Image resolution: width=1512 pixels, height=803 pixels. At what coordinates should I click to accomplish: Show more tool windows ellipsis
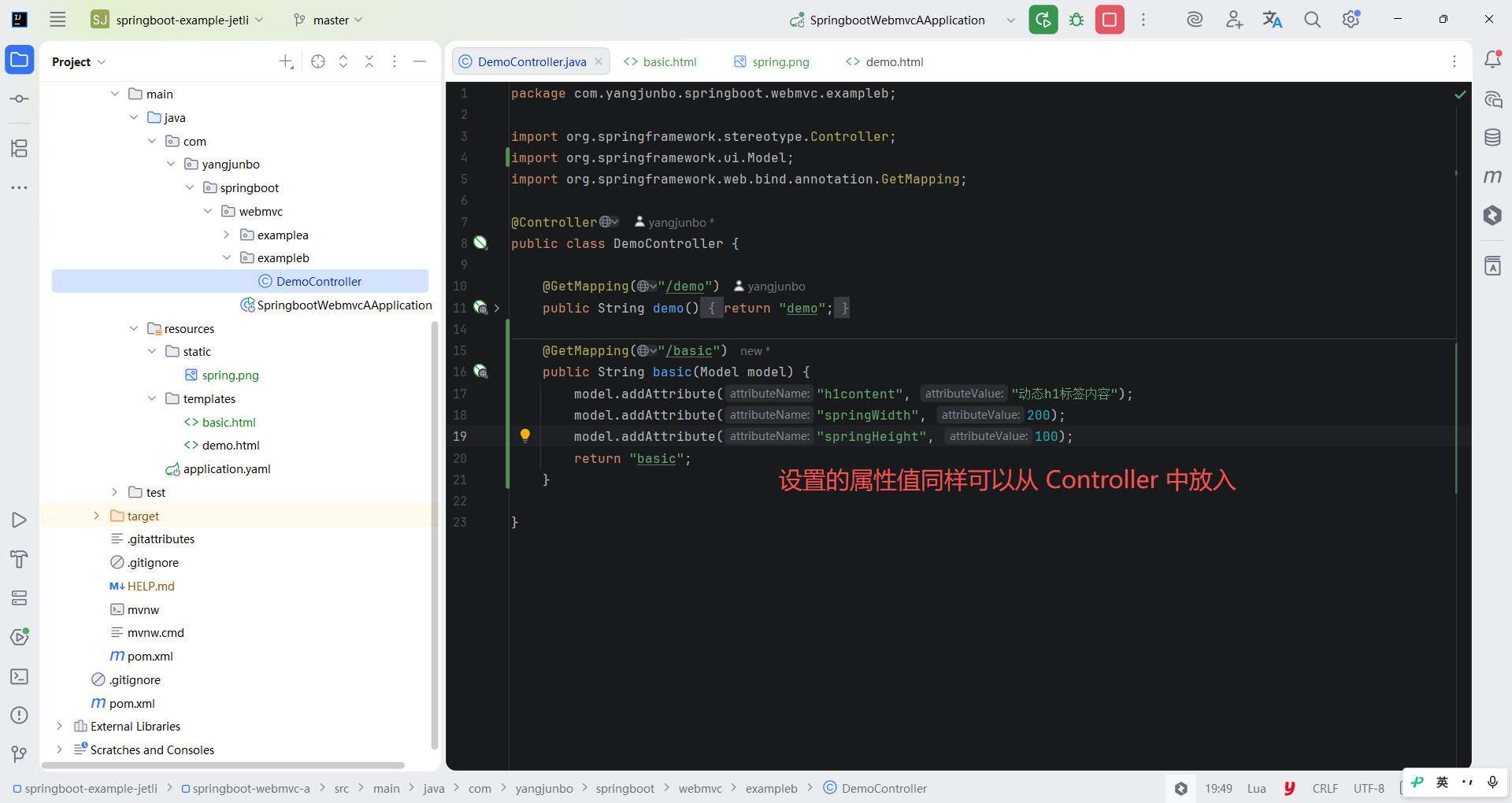(x=19, y=187)
